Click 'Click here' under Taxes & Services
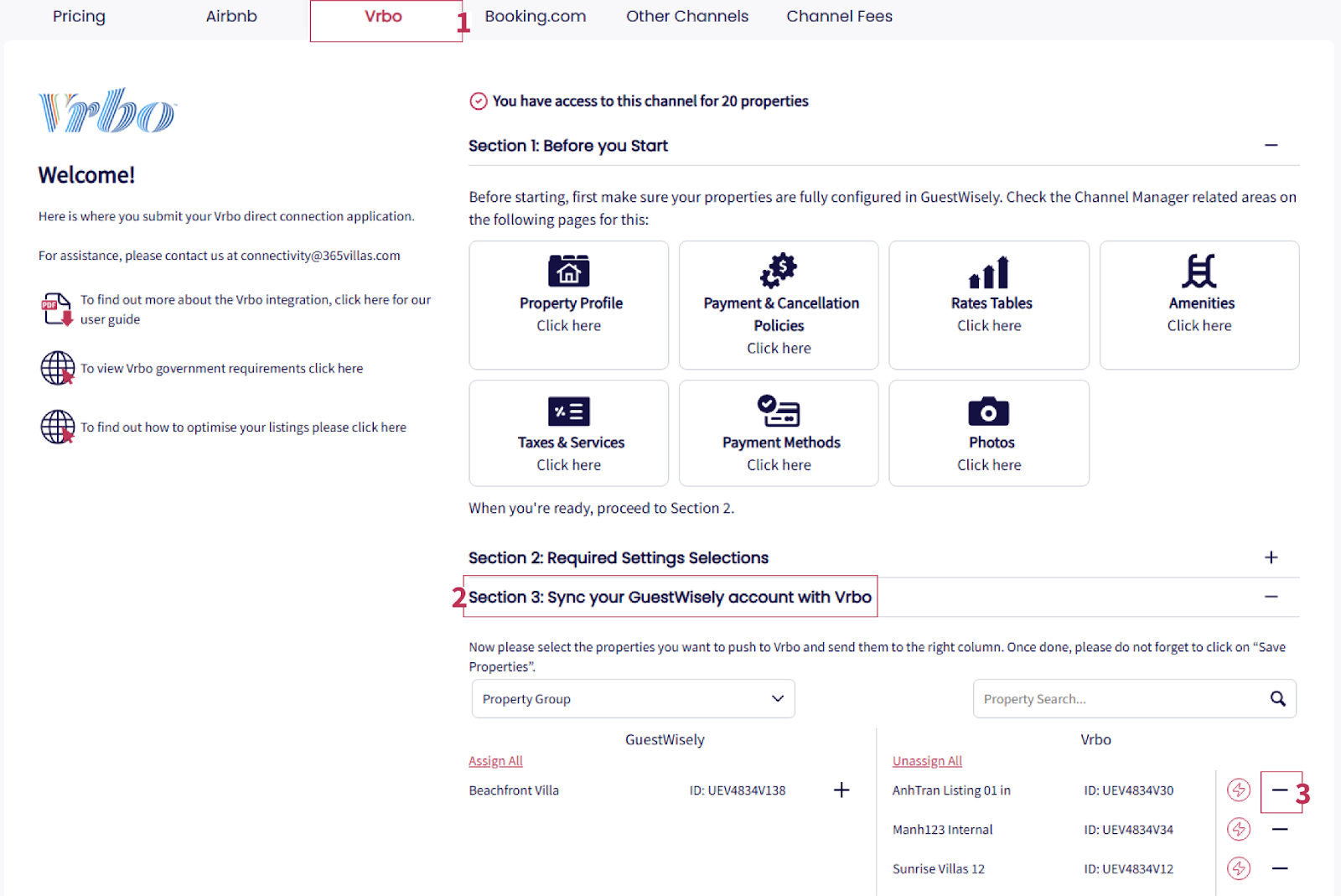This screenshot has width=1341, height=896. pos(569,464)
